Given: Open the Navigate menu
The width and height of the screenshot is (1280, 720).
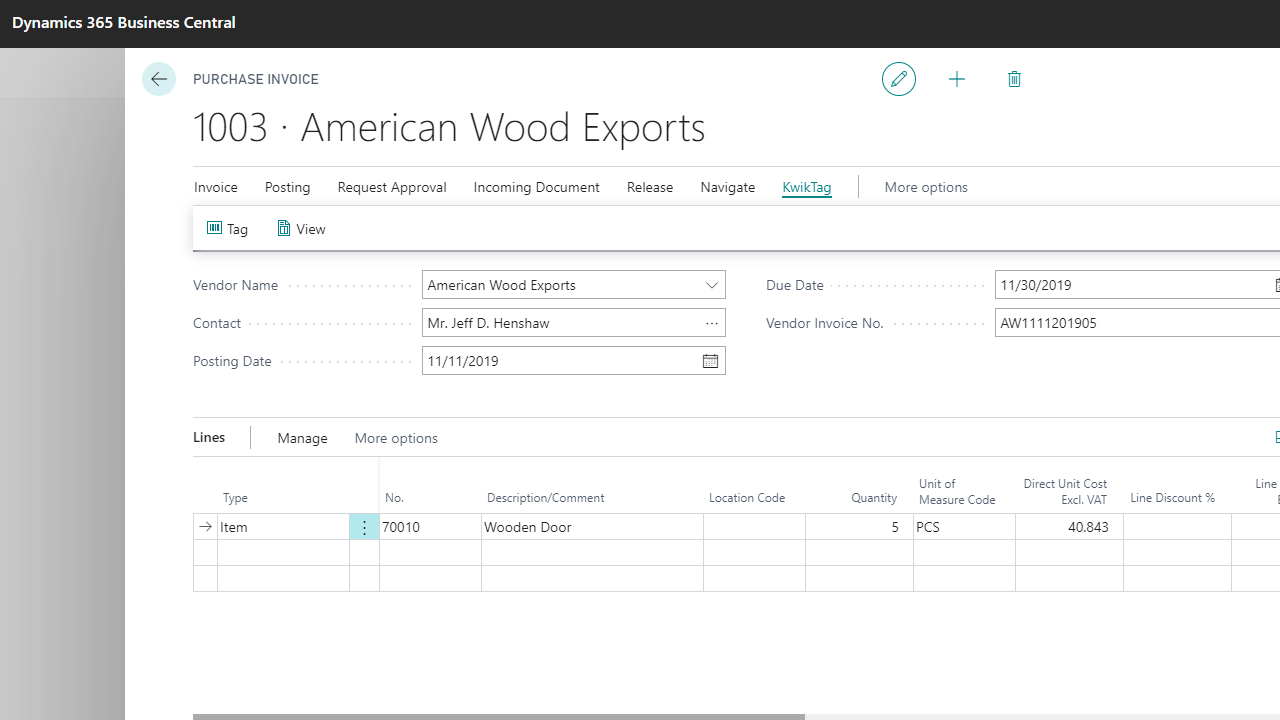Looking at the screenshot, I should tap(728, 187).
